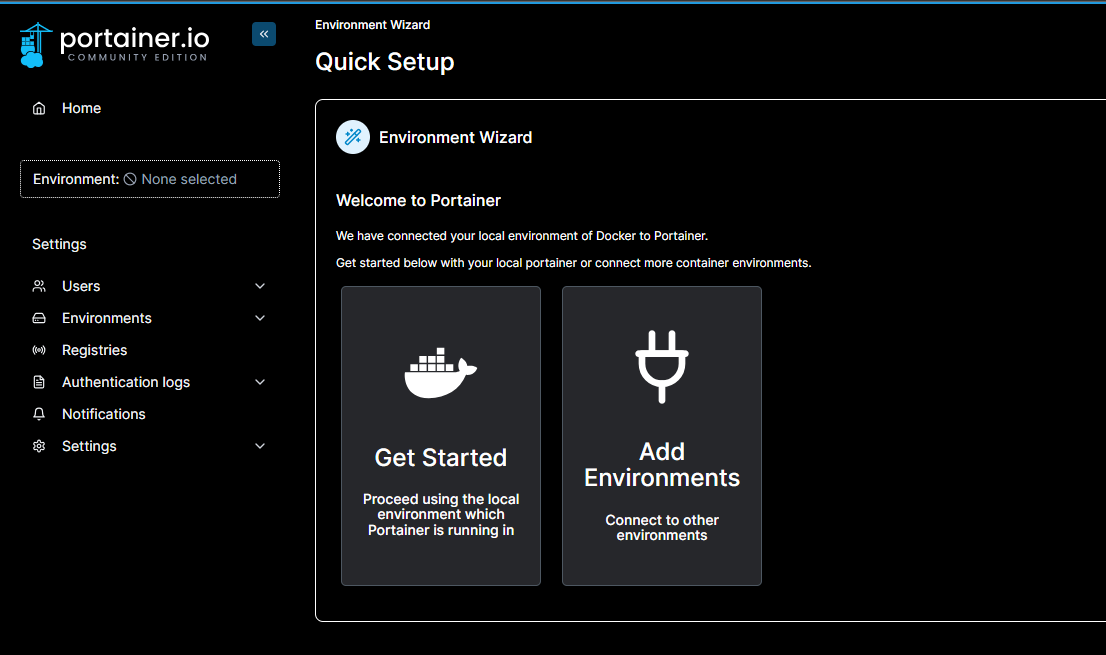Click the Environment Wizard wand icon
Image resolution: width=1106 pixels, height=655 pixels.
tap(353, 137)
